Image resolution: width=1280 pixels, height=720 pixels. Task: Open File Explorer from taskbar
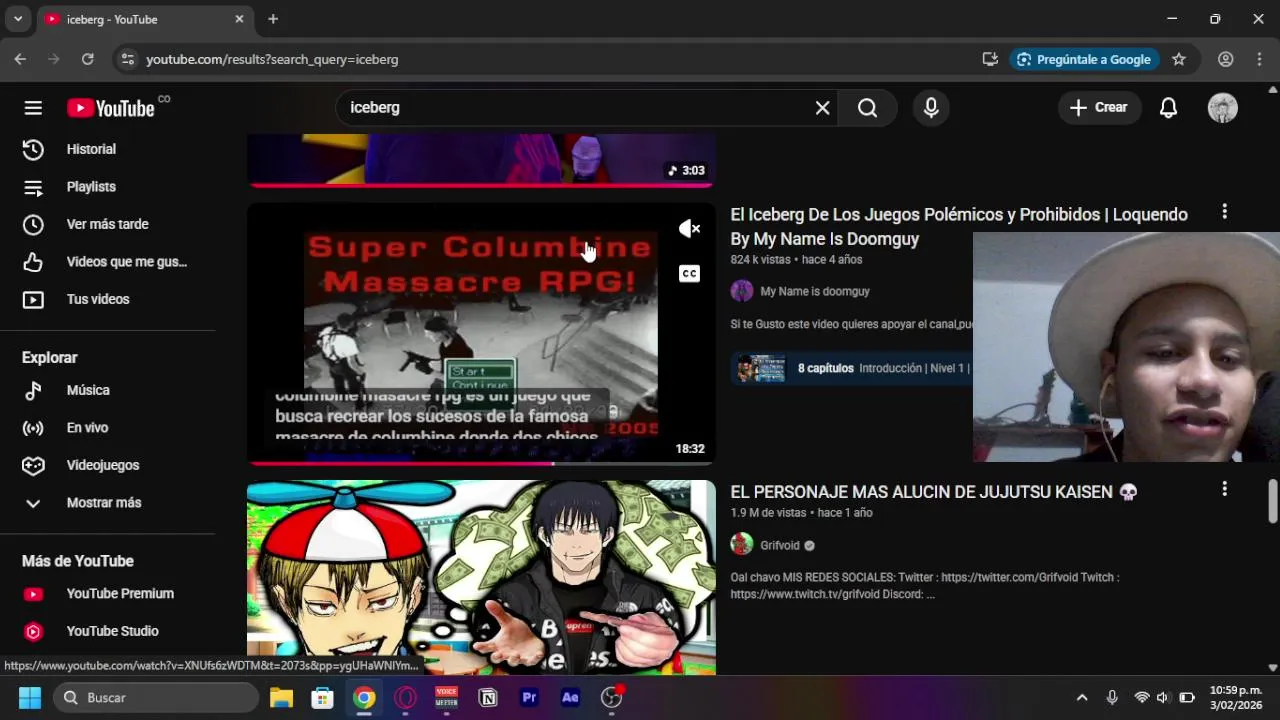281,698
